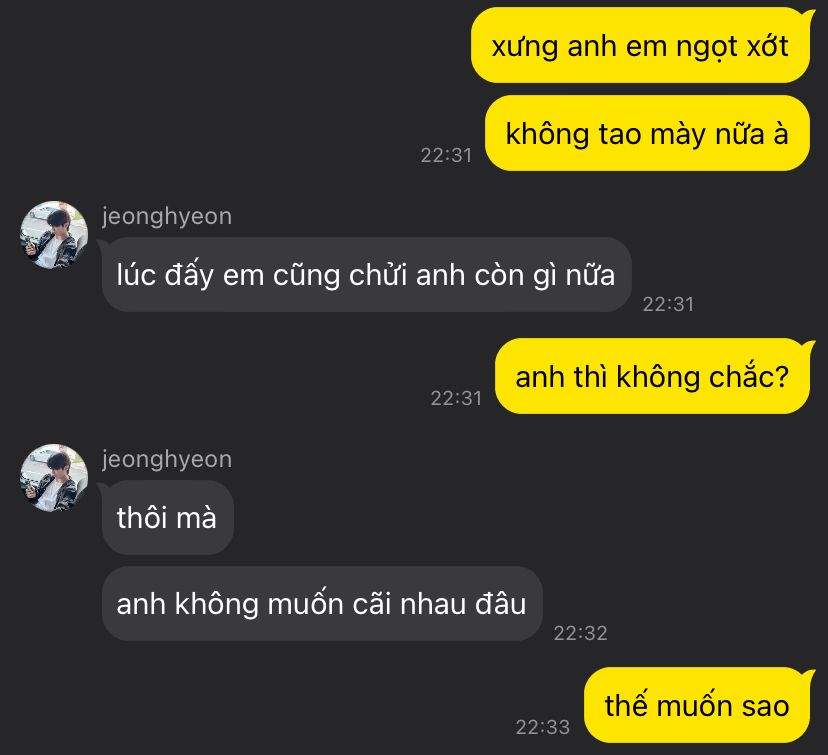This screenshot has width=828, height=755.
Task: Click timestamp after 'lúc đấy em cũng chửi'
Action: (668, 304)
